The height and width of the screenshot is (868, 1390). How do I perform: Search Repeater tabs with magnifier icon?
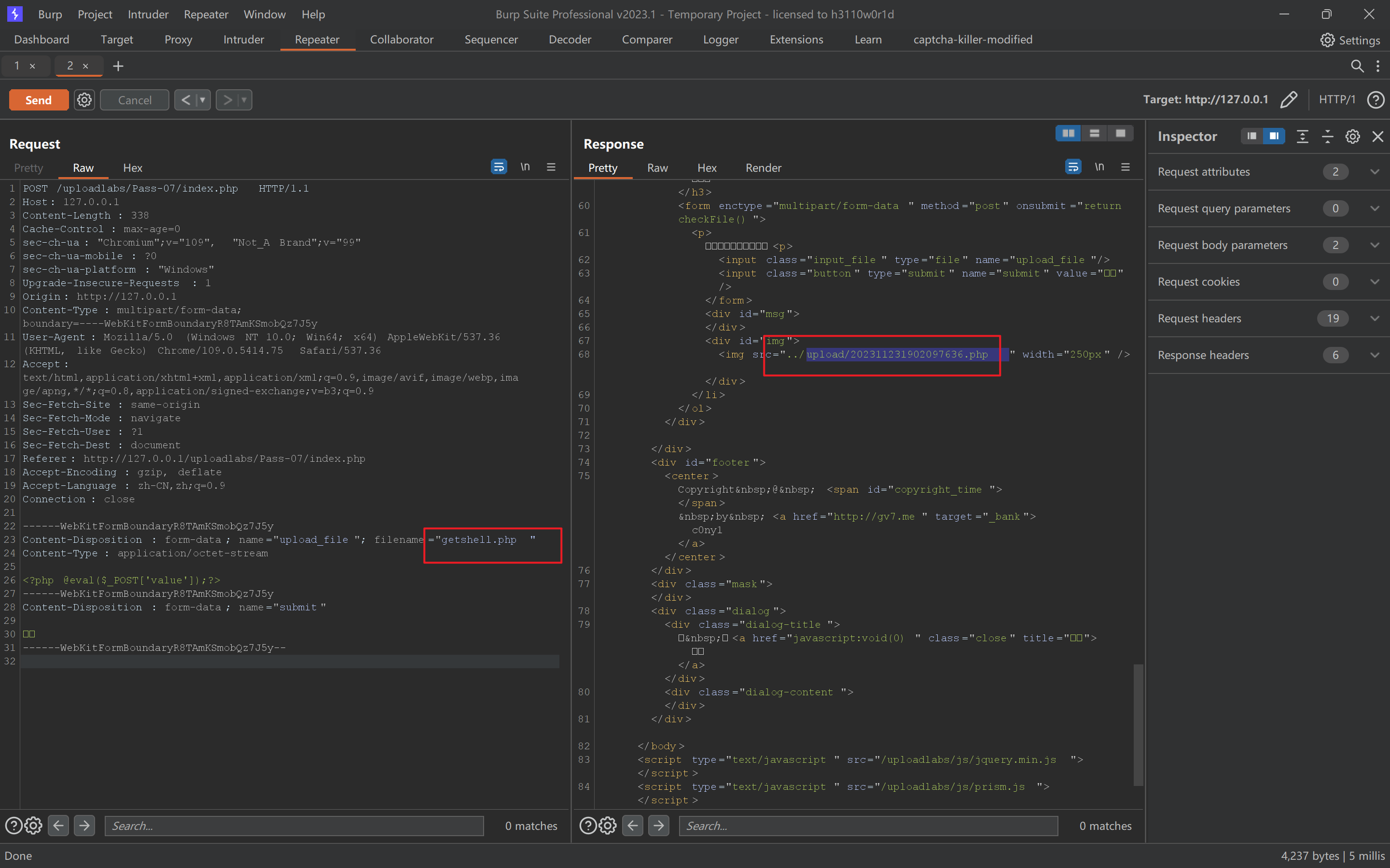(x=1357, y=66)
